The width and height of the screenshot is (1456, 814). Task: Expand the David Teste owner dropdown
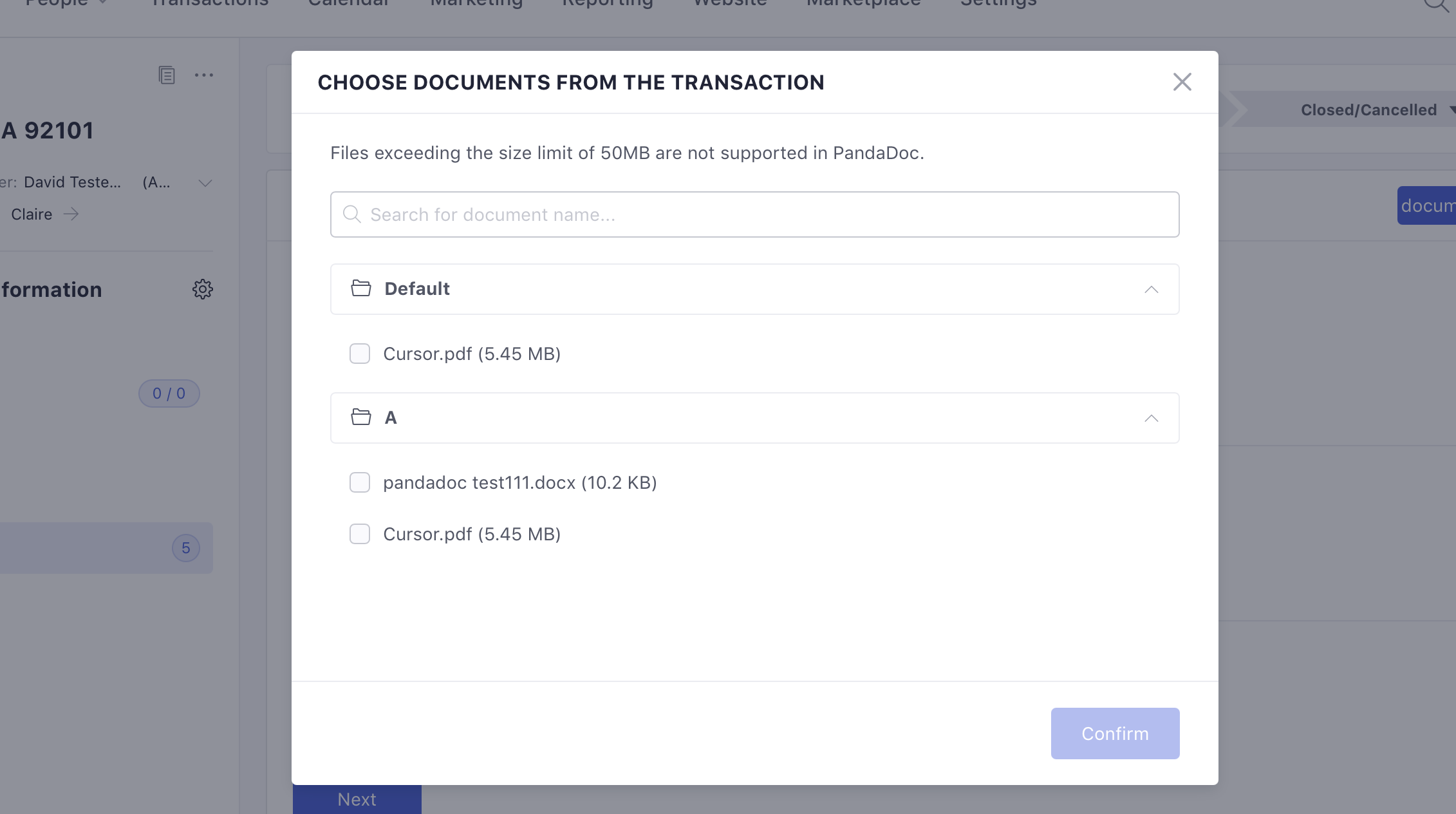(205, 183)
